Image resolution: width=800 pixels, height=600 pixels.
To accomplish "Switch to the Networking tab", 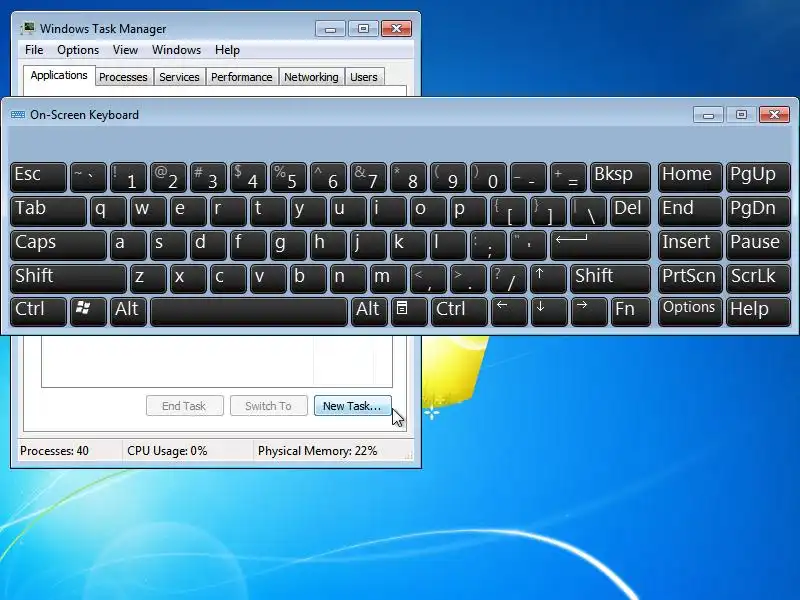I will [x=311, y=77].
